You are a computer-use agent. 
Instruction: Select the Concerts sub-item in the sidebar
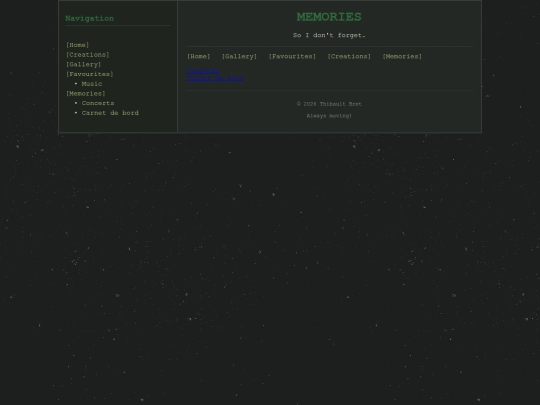click(98, 103)
